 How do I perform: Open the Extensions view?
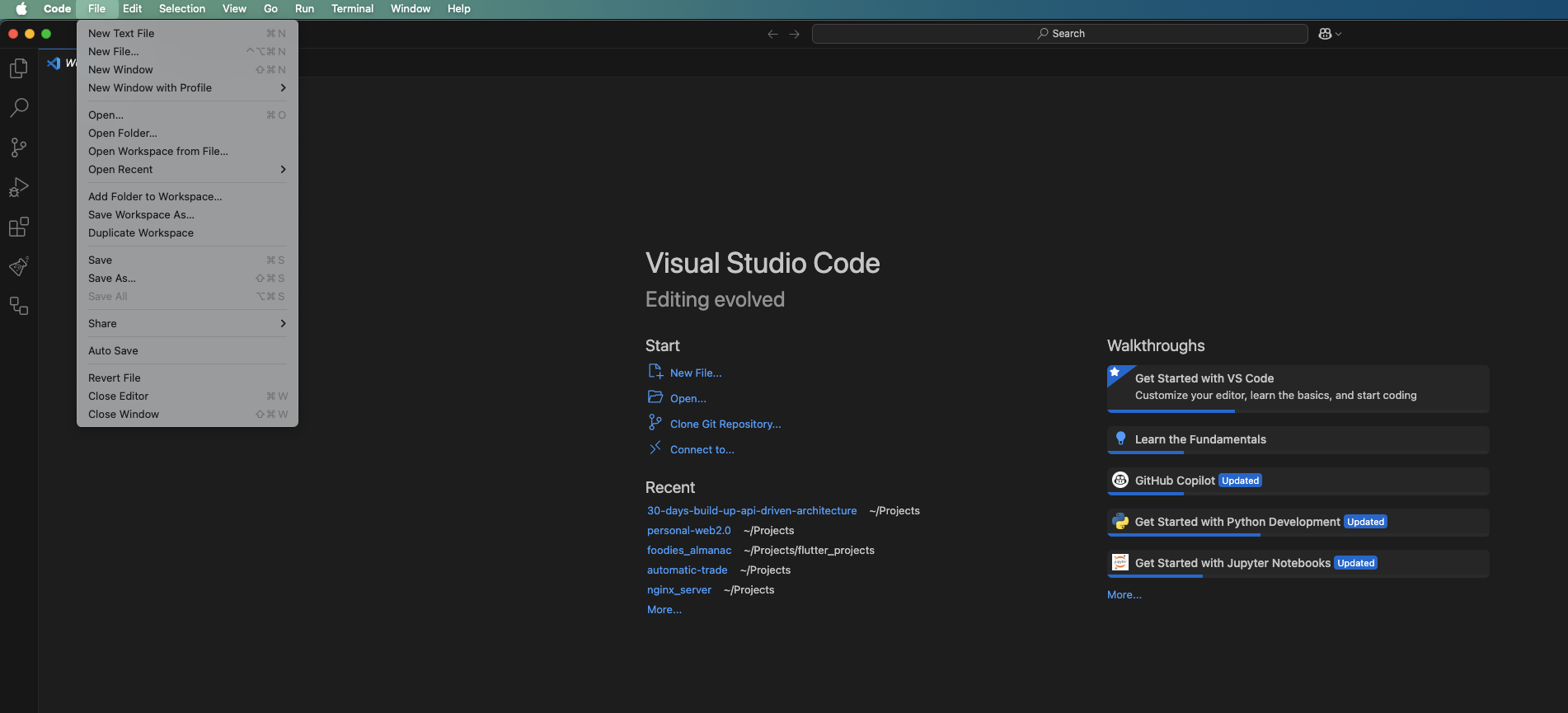point(19,227)
